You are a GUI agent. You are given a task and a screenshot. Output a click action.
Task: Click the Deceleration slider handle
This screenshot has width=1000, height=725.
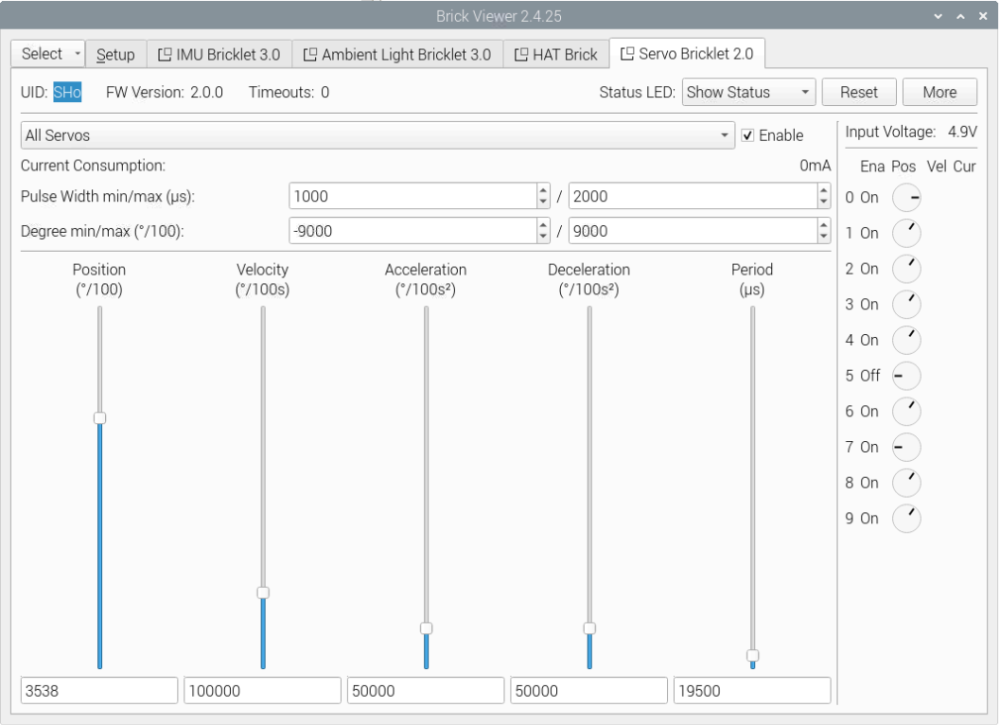589,629
